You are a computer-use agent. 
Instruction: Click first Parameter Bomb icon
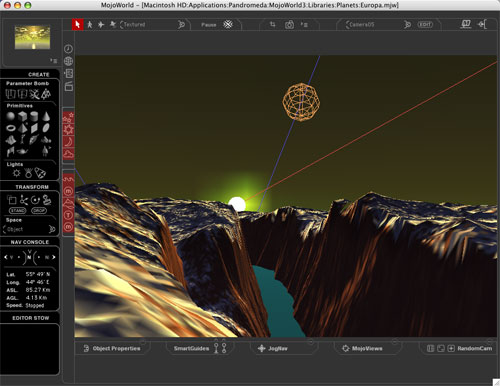[x=10, y=94]
